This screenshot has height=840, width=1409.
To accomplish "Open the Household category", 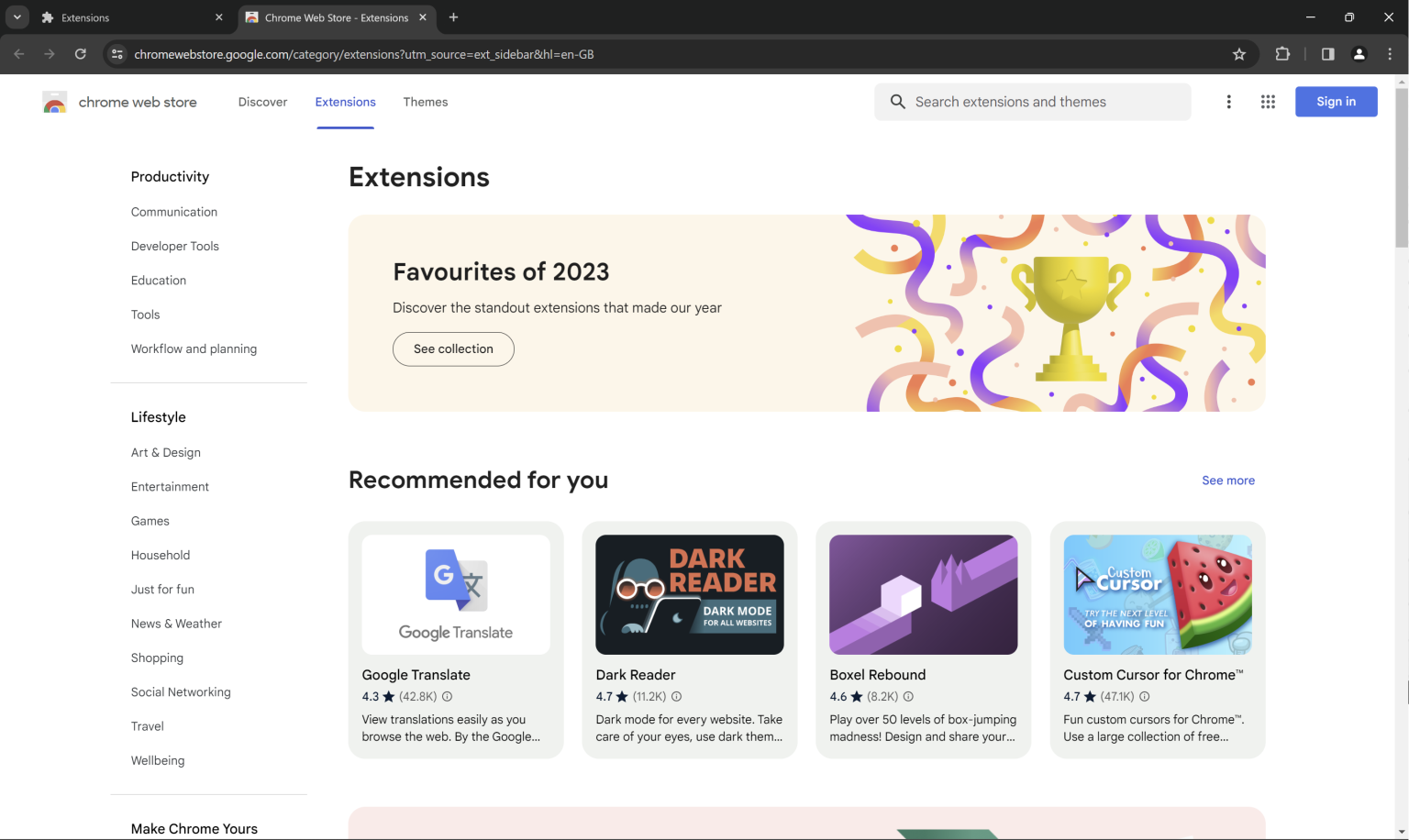I will [161, 556].
